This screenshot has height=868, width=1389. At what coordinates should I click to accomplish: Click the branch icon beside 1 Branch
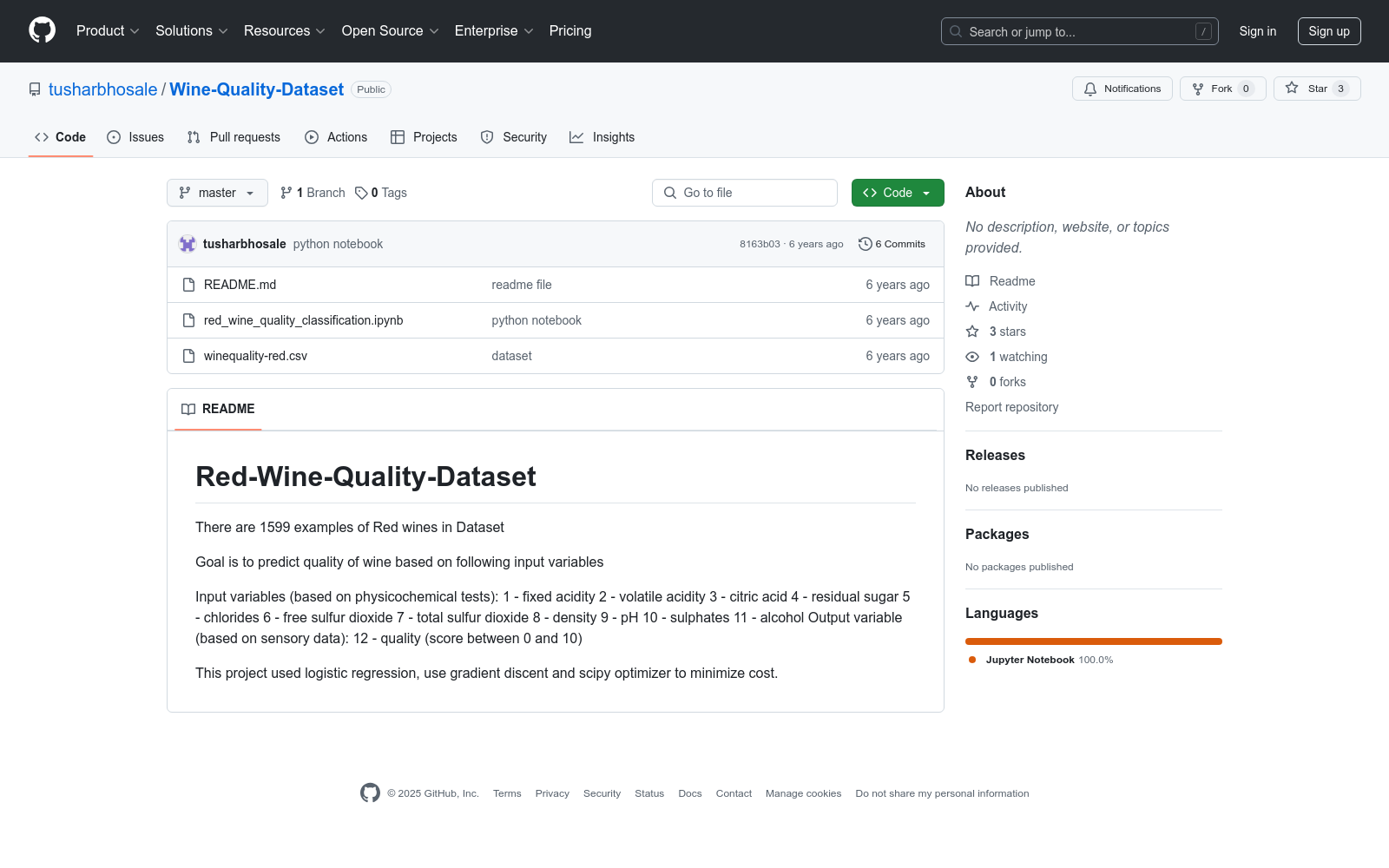[286, 193]
